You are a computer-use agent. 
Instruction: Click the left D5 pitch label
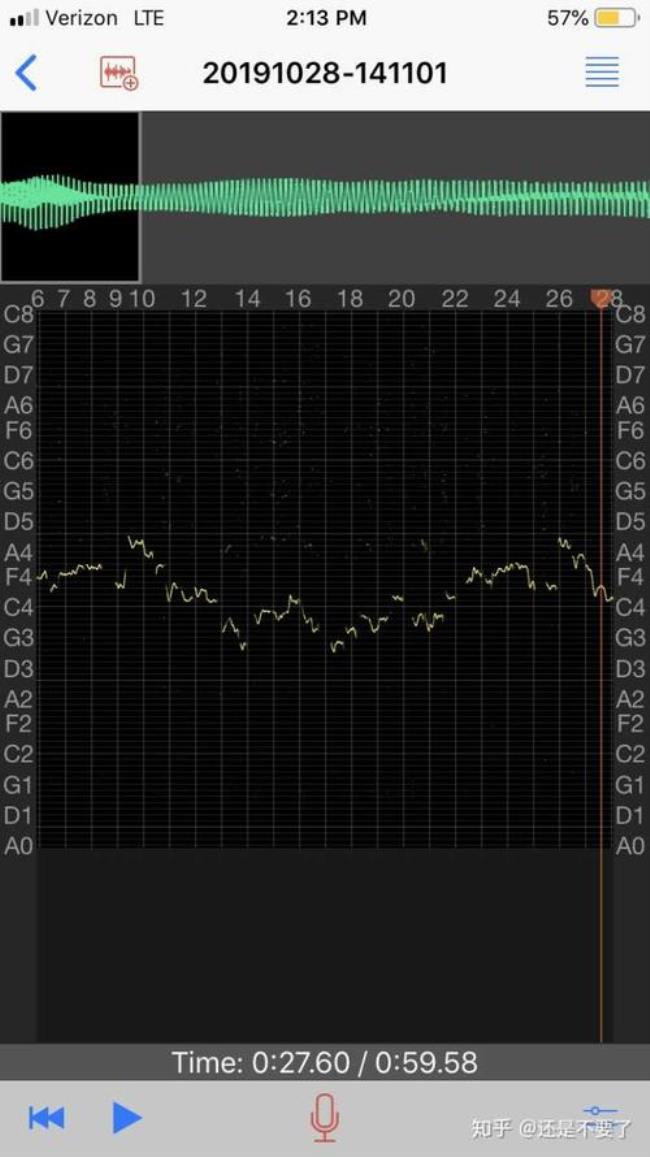tap(18, 522)
